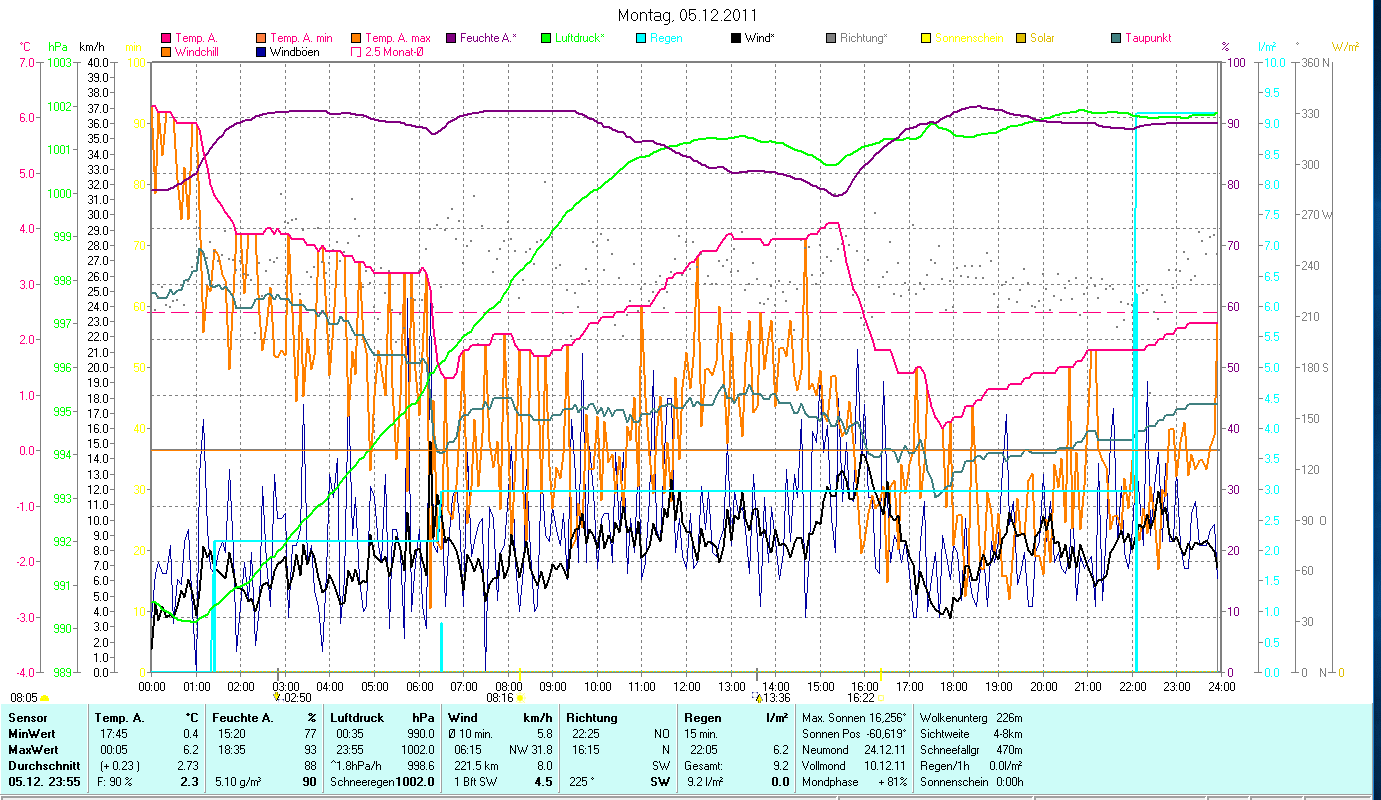Click the sun icon beside 08:05
The height and width of the screenshot is (800, 1381).
44,698
